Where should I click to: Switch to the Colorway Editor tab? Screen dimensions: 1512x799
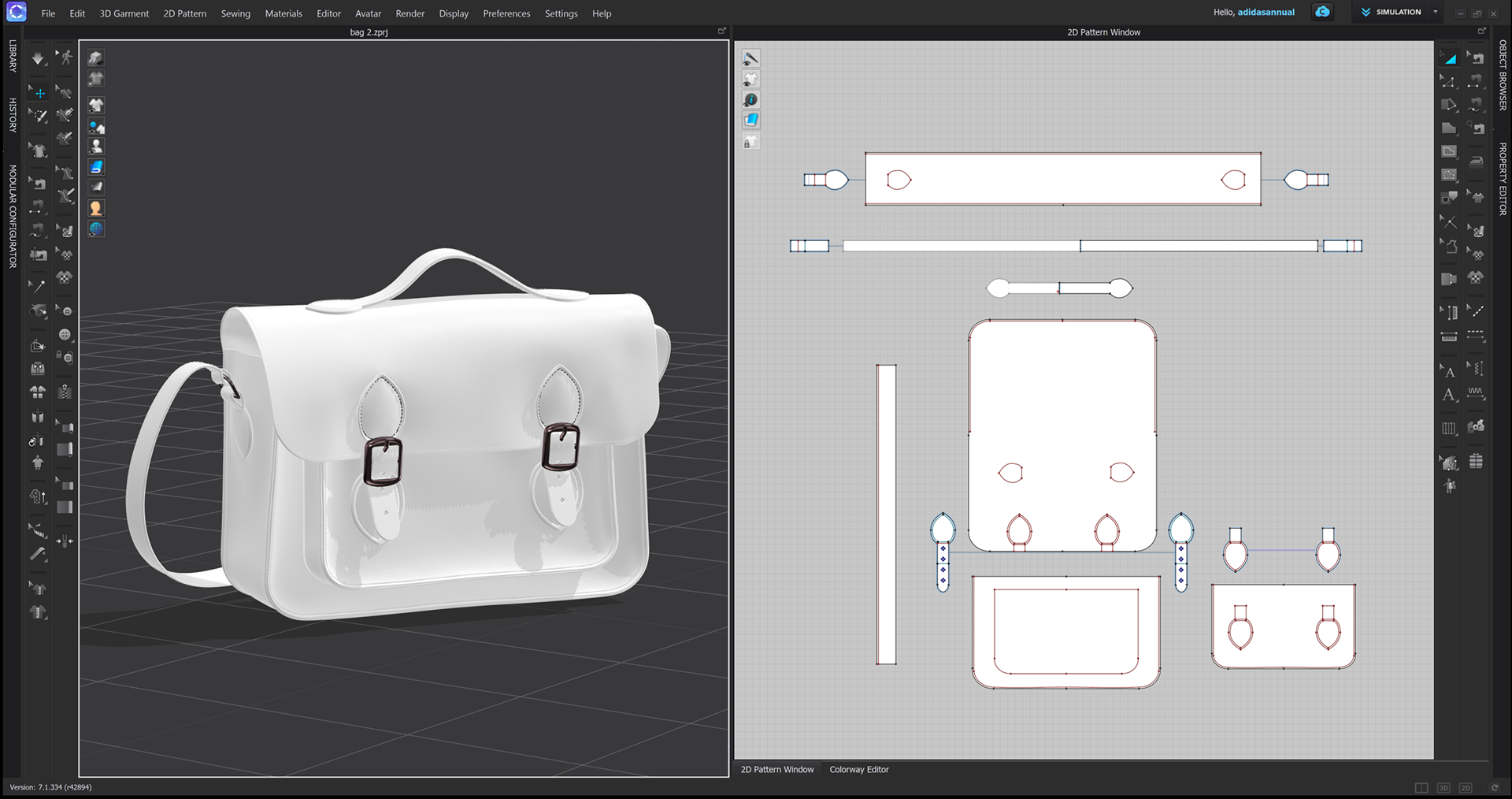pos(858,769)
